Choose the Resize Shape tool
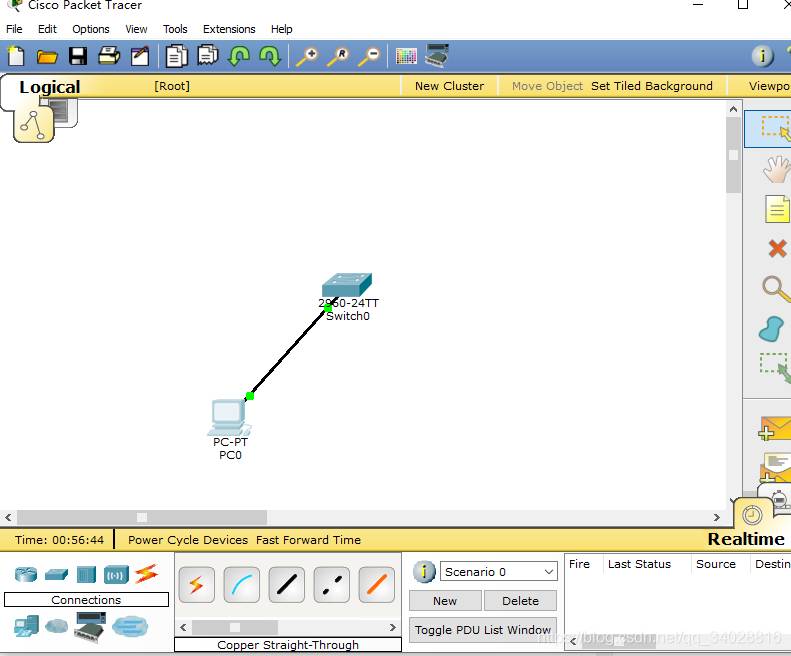The width and height of the screenshot is (791, 656). pos(775,368)
